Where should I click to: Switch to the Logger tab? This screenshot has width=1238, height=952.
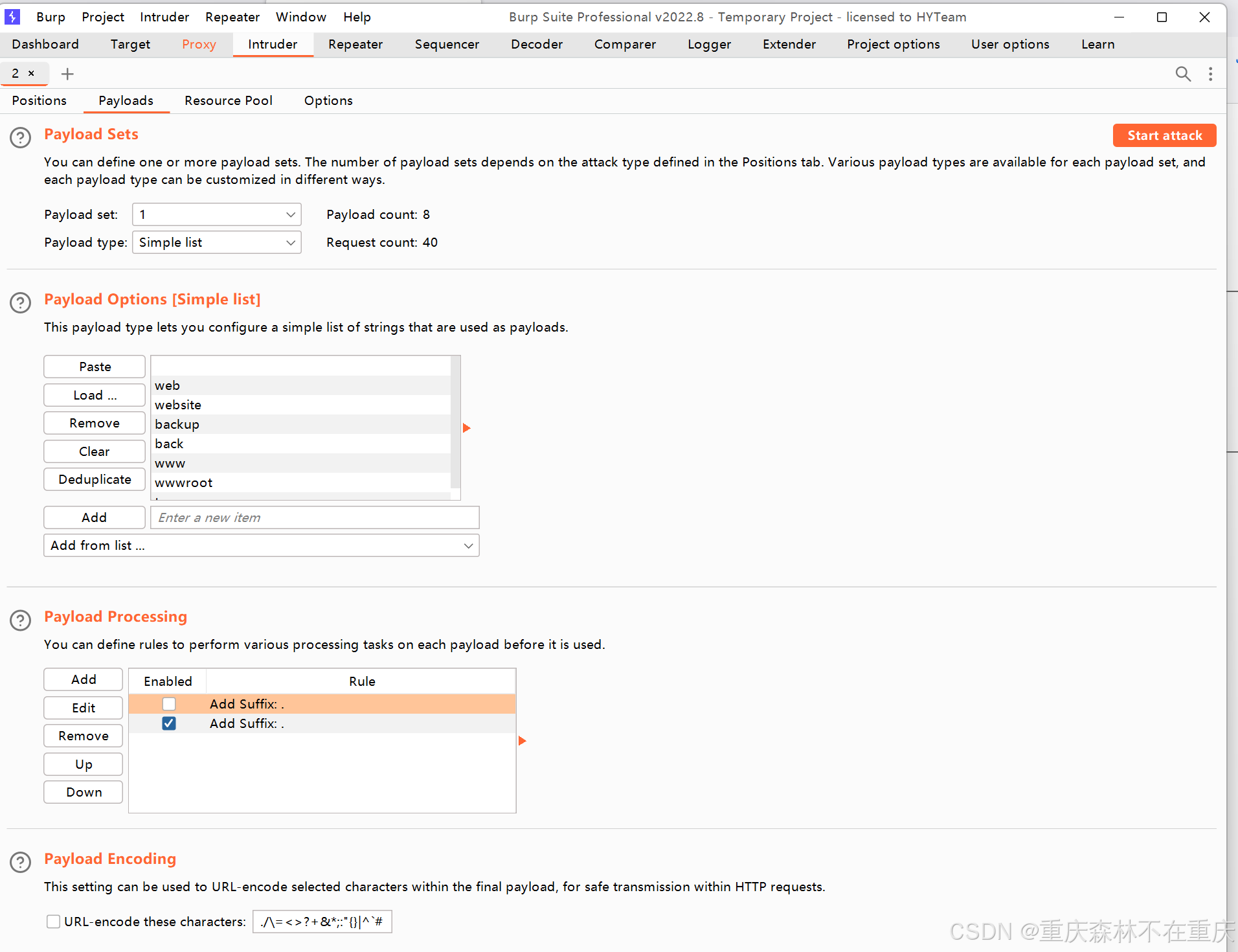pyautogui.click(x=709, y=44)
